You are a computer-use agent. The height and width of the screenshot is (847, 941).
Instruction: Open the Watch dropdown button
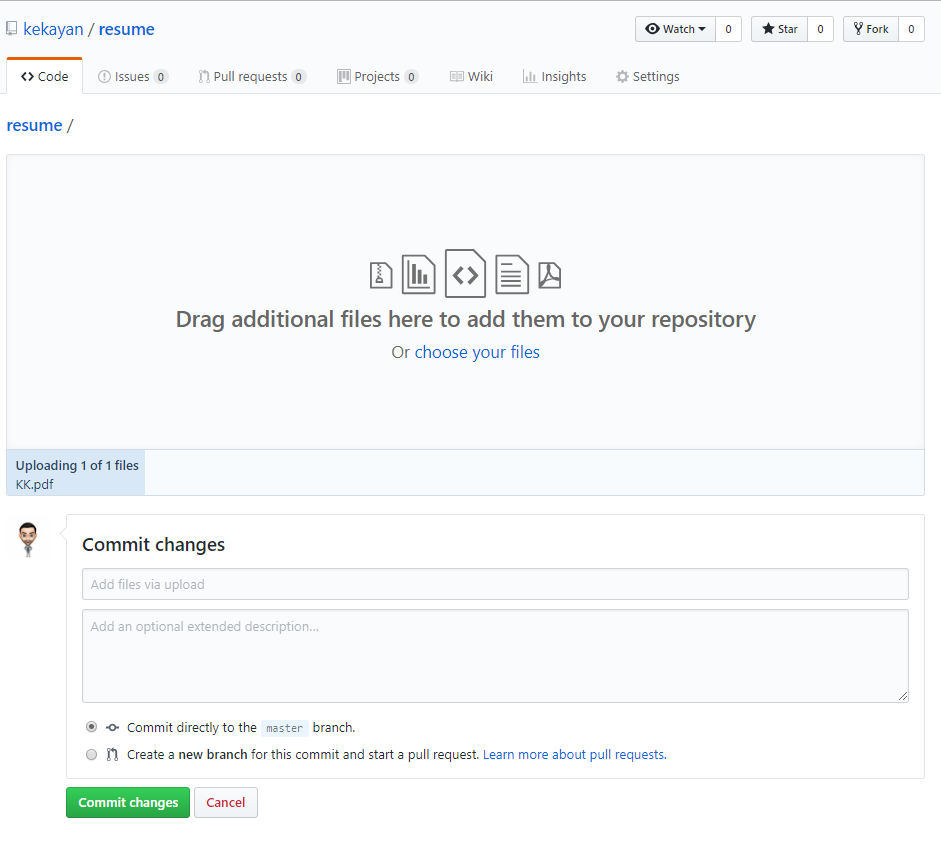(x=675, y=29)
